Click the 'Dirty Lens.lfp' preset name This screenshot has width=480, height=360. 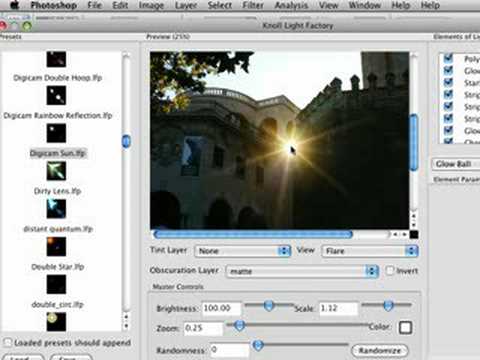pos(58,191)
